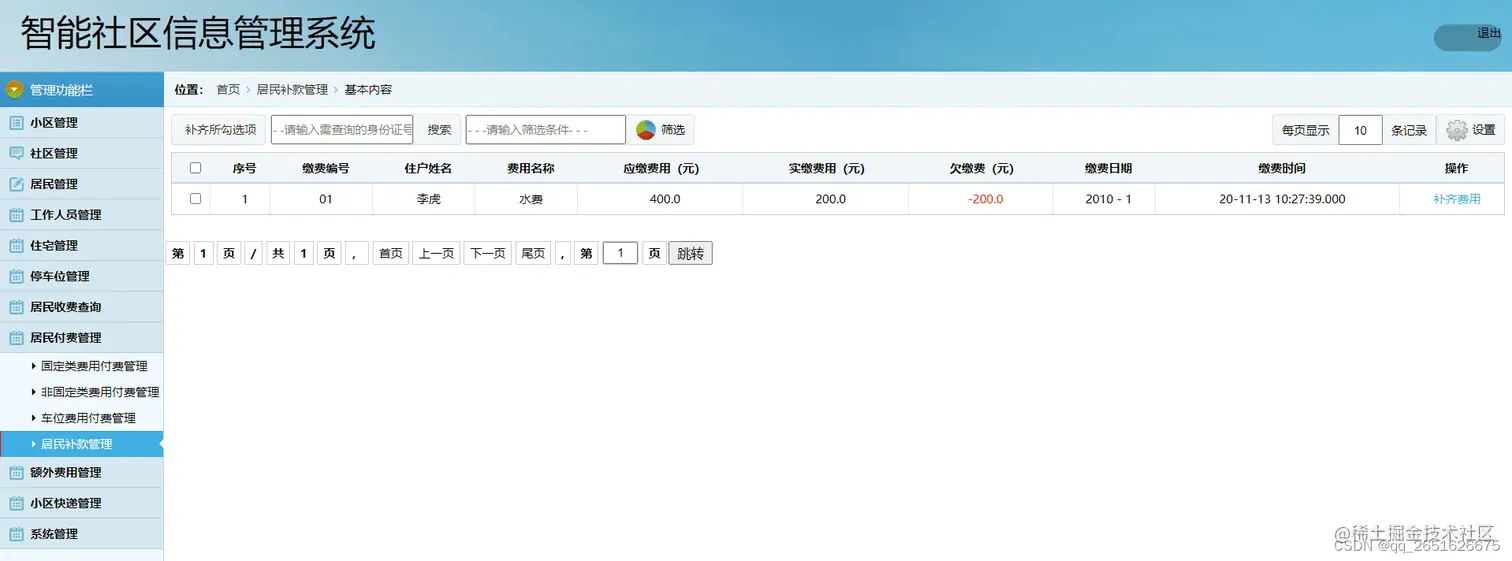
Task: Focus the records-per-page field showing 10
Action: tap(1360, 130)
